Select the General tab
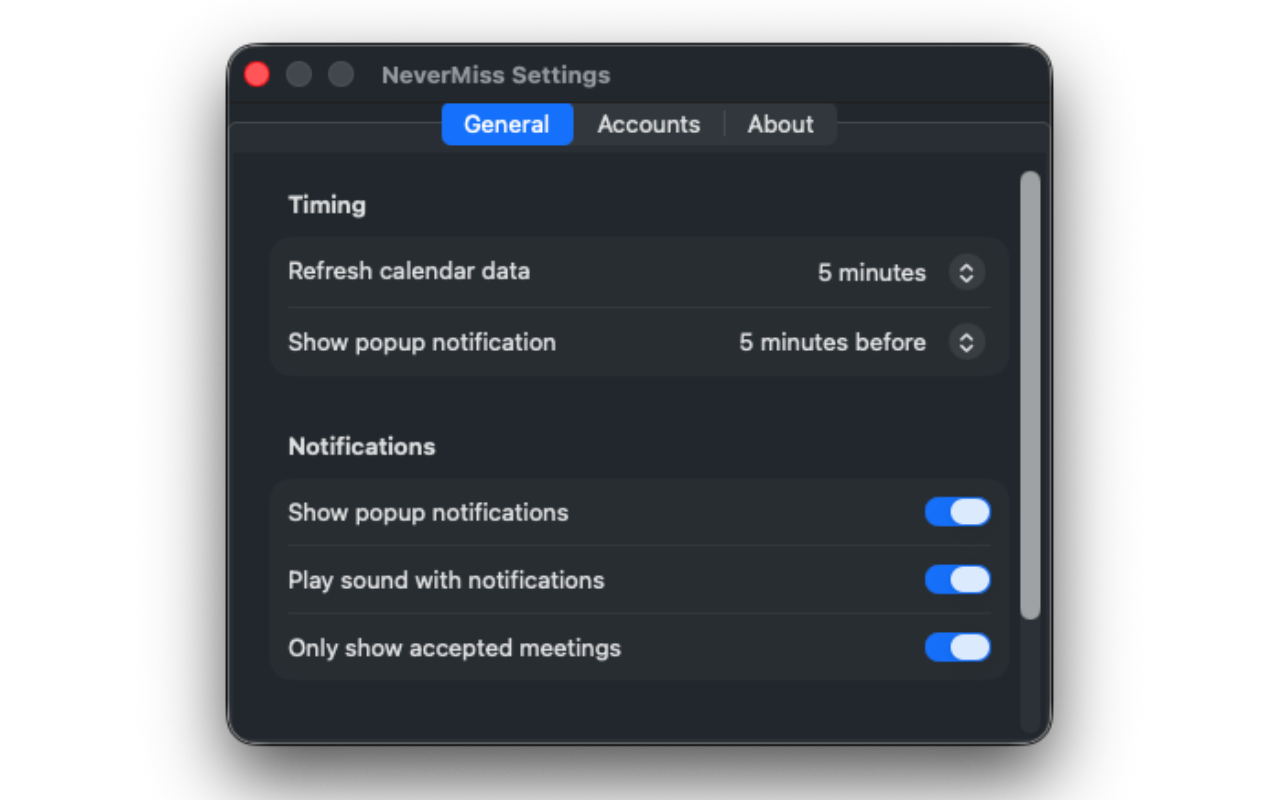The image size is (1280, 800). click(507, 124)
